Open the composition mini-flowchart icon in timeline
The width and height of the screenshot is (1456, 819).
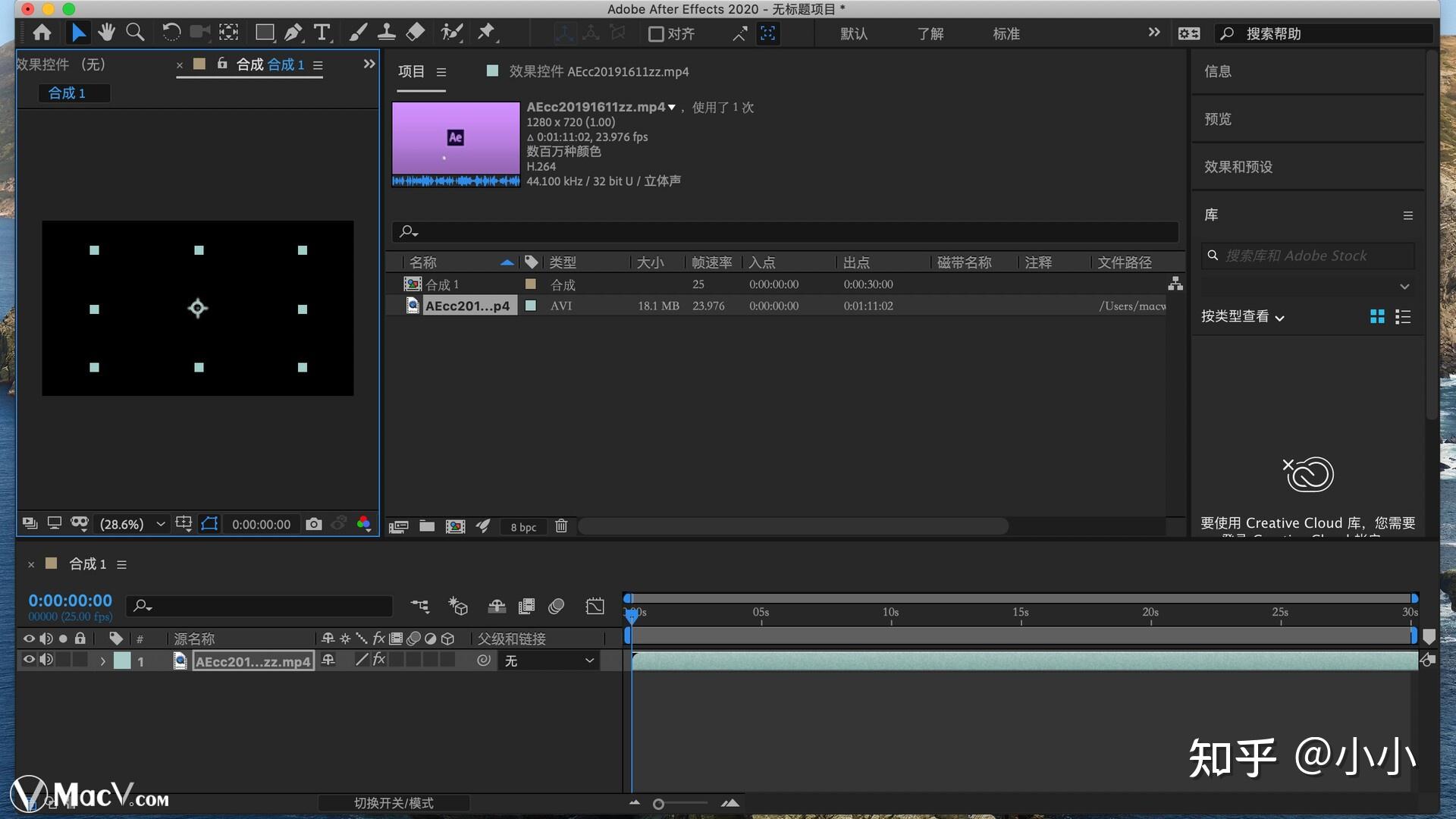point(419,606)
